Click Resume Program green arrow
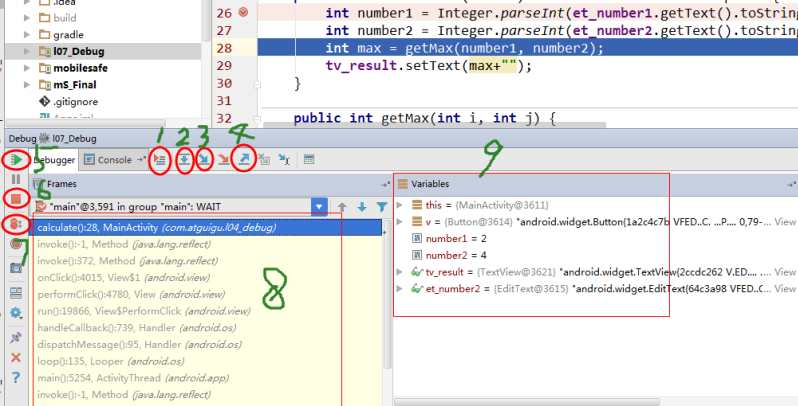 click(16, 160)
